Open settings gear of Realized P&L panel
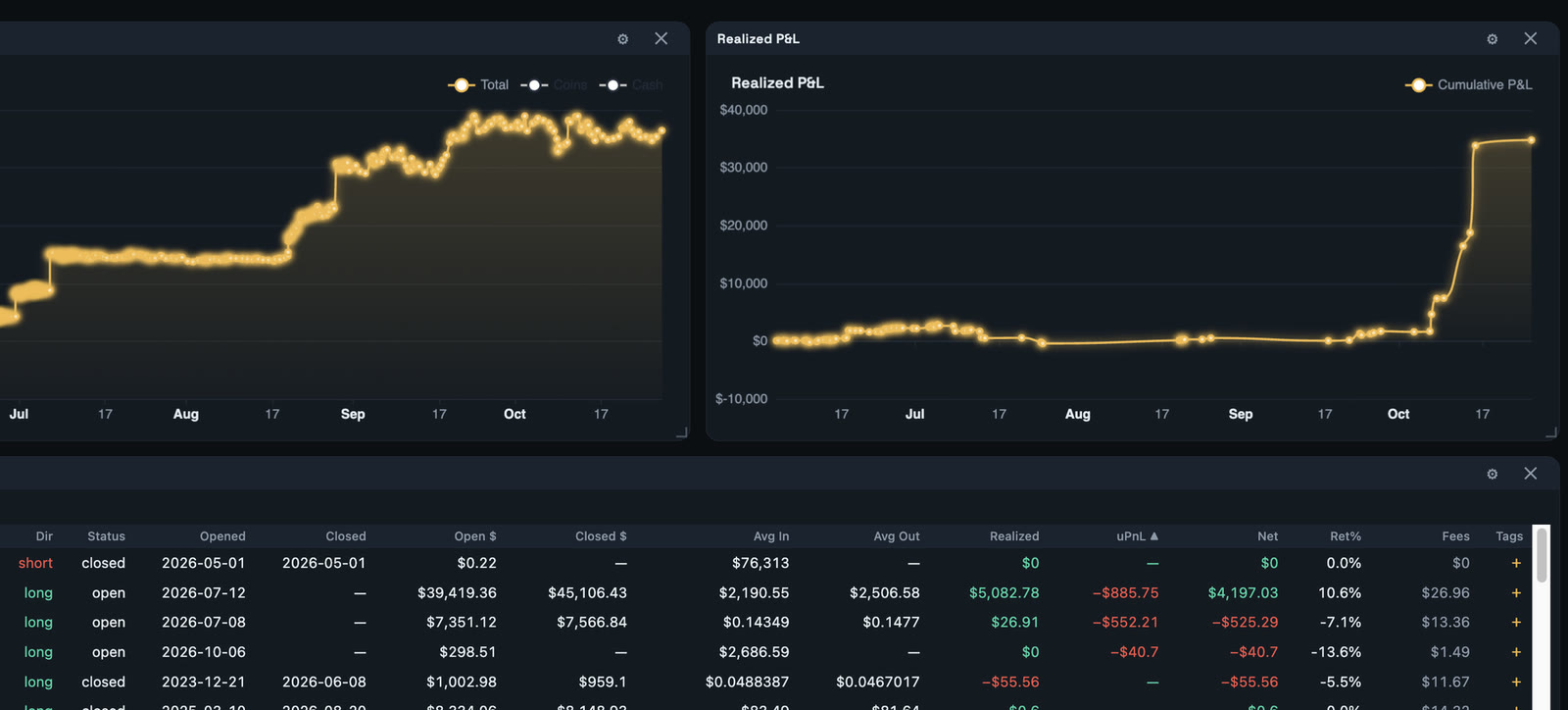This screenshot has width=1568, height=710. click(x=1493, y=39)
